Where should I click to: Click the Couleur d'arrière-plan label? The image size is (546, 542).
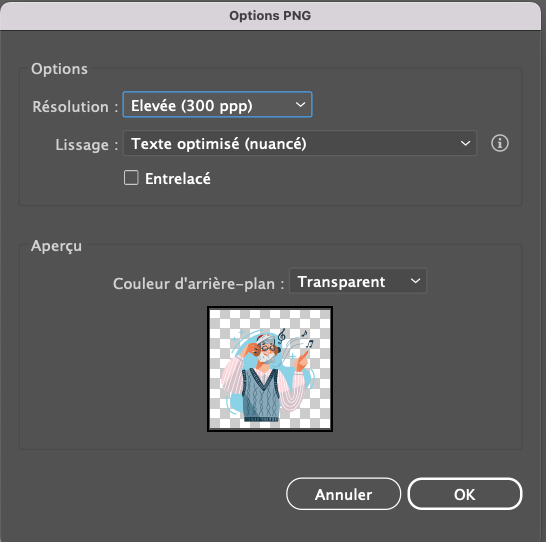pos(198,283)
